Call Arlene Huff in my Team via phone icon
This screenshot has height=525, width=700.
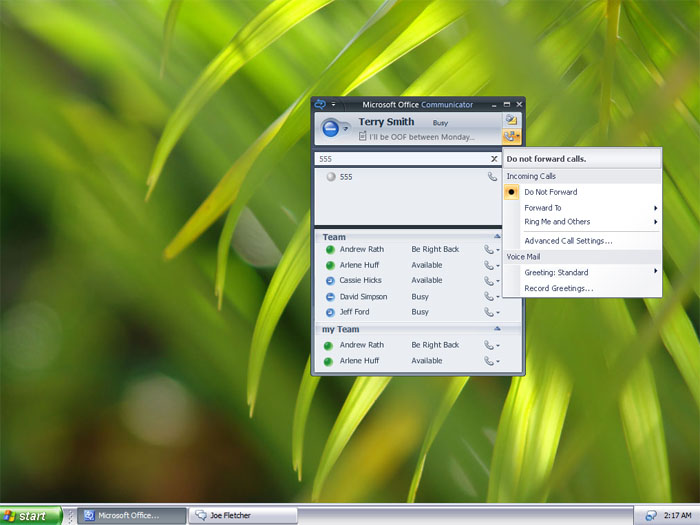click(x=489, y=361)
